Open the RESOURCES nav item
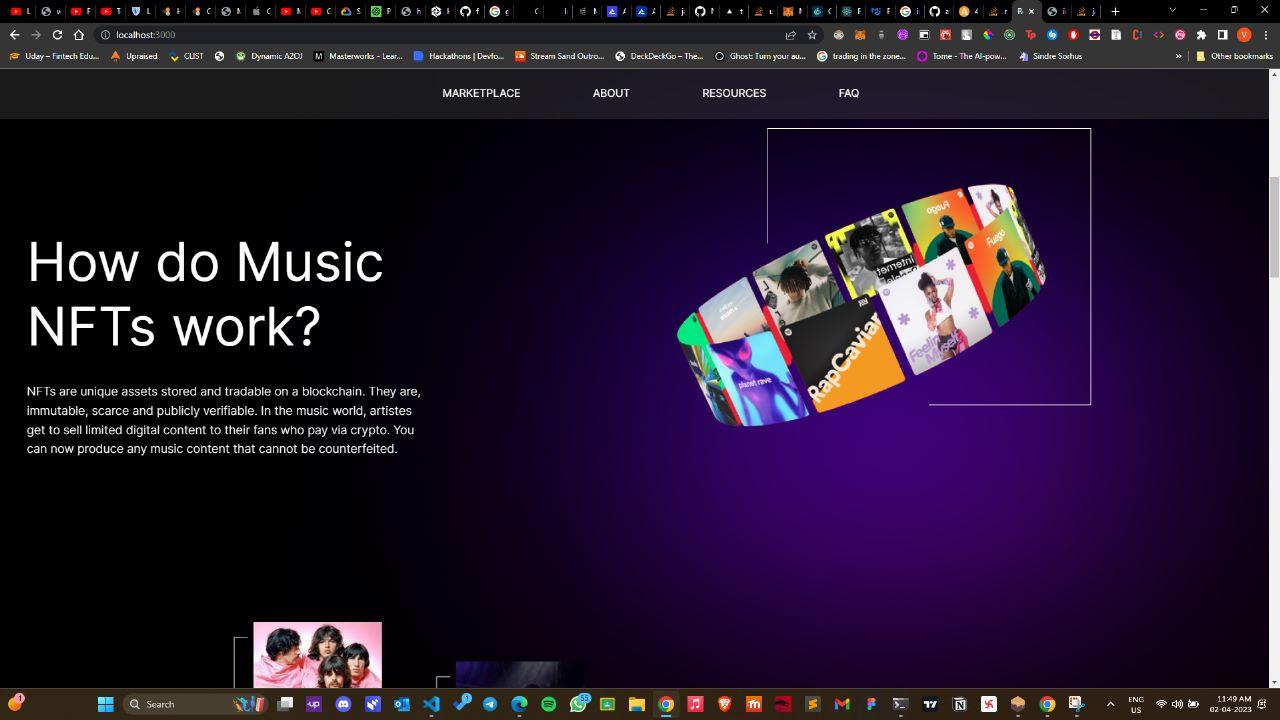Screen dimensions: 1280x720 734,93
